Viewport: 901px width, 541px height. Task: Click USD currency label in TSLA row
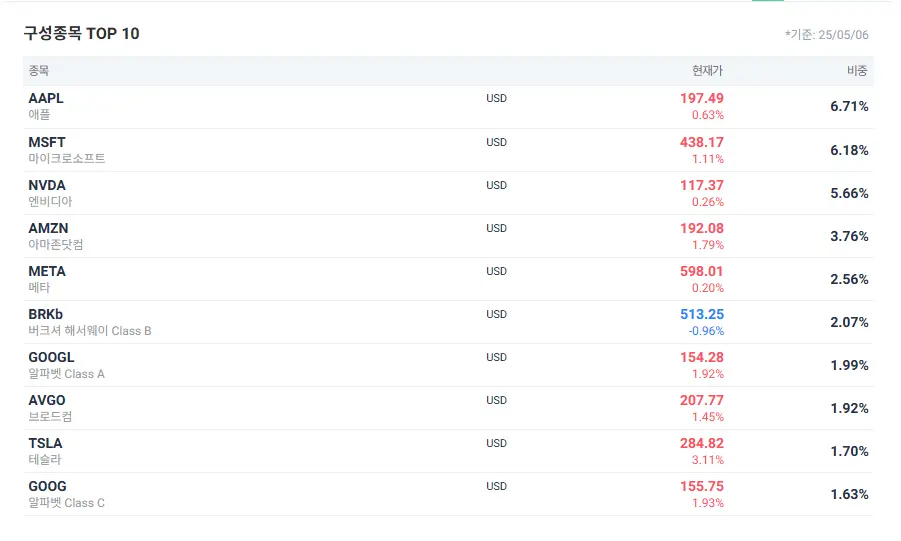point(496,443)
